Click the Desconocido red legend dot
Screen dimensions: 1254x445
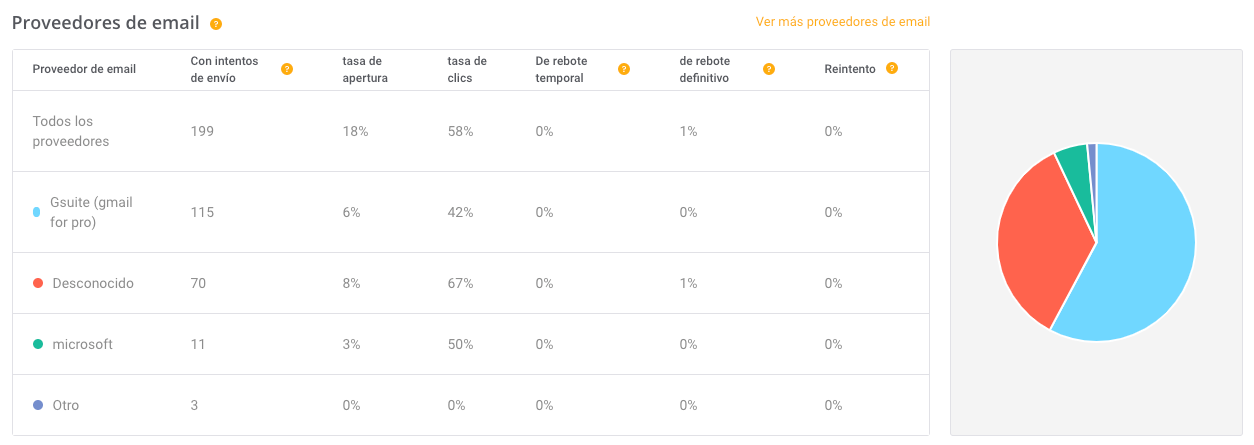(38, 283)
